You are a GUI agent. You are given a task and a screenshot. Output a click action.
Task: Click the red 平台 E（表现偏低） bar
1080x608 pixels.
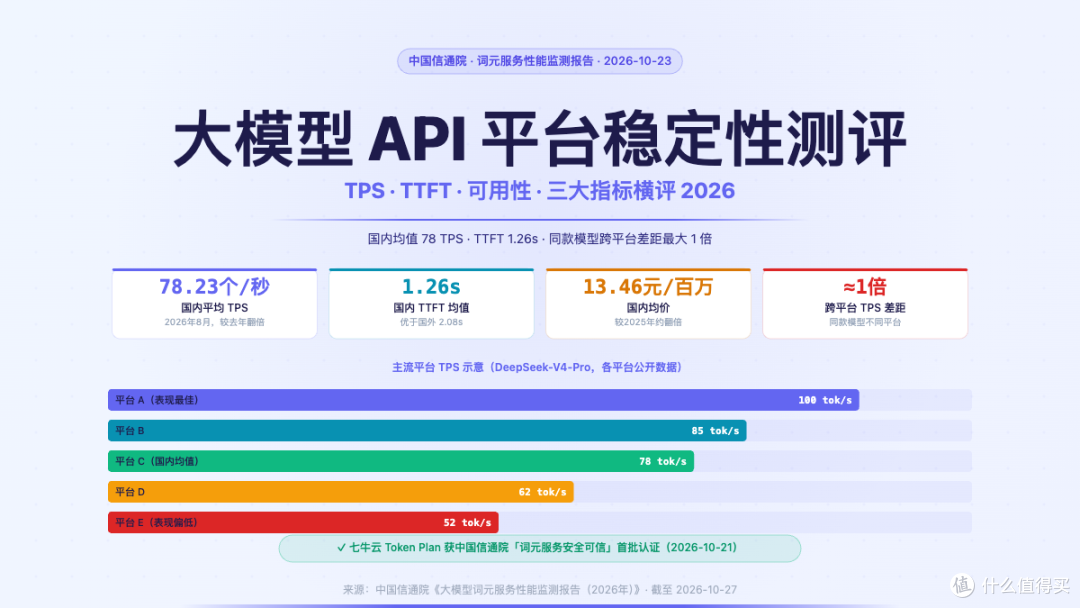click(x=303, y=523)
